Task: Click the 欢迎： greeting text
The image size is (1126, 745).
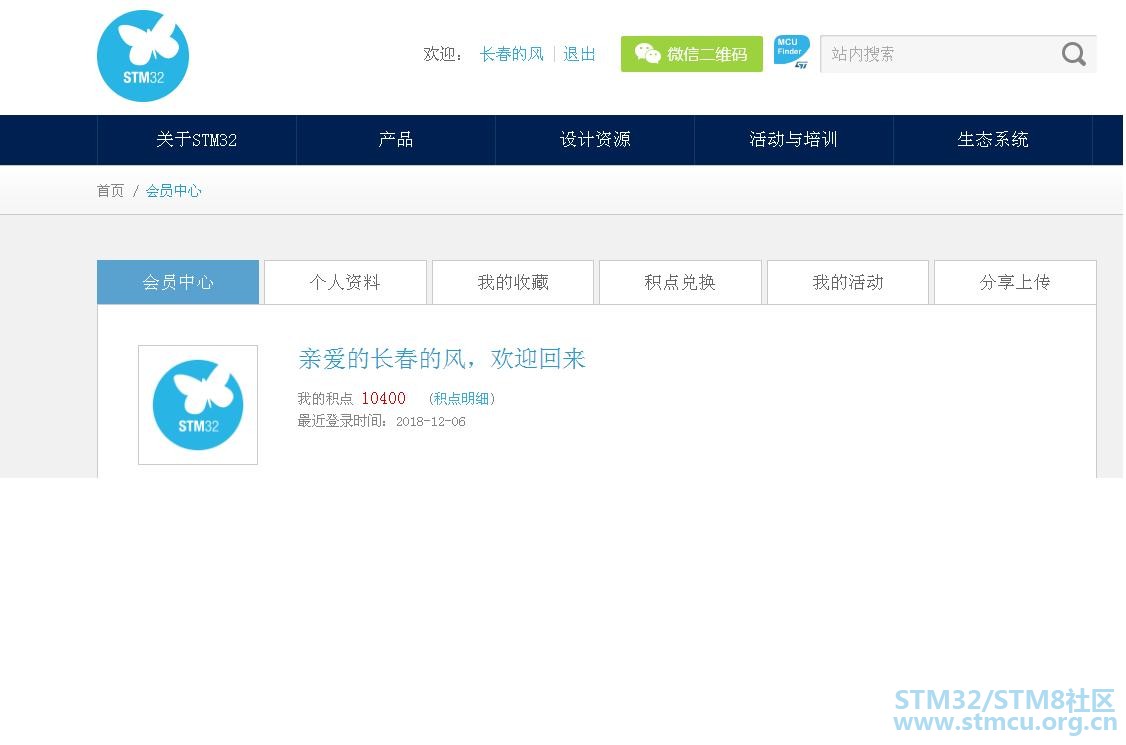Action: pos(443,54)
